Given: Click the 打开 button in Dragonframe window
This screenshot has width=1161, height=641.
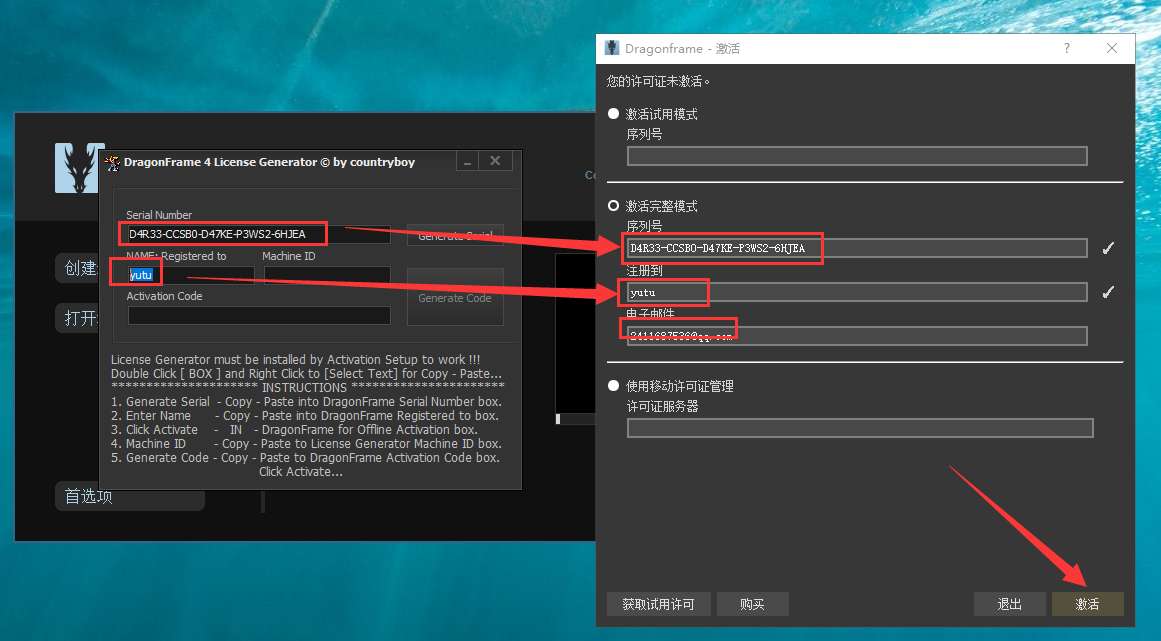Looking at the screenshot, I should [x=78, y=318].
